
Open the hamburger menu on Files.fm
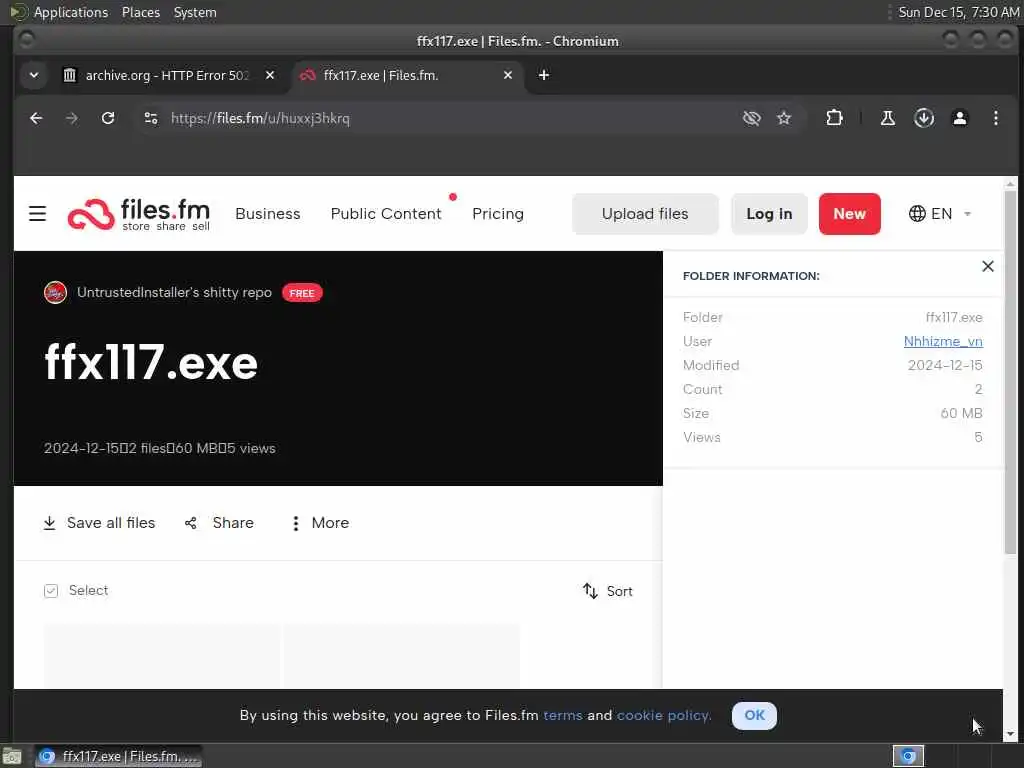[x=37, y=214]
